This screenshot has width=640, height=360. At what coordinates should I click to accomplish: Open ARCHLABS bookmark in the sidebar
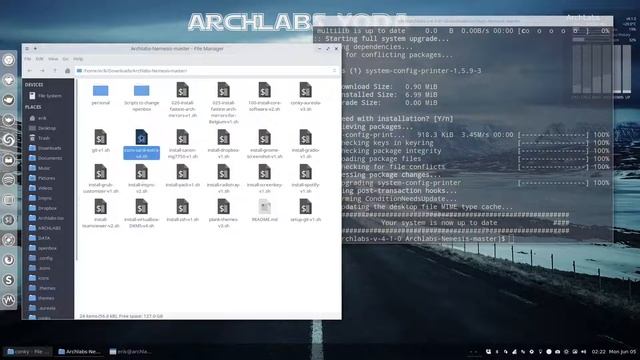pyautogui.click(x=45, y=228)
